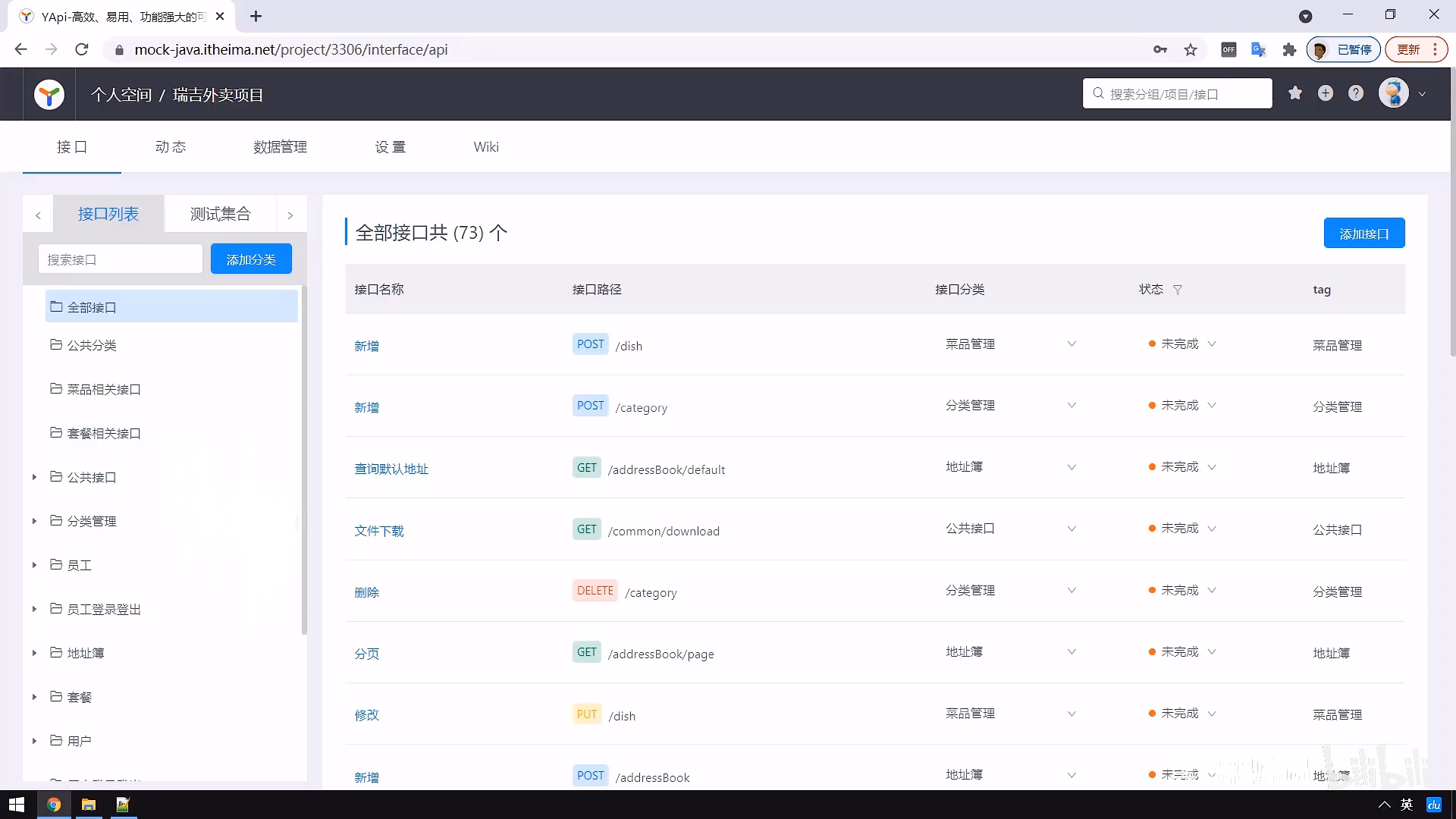Open the 文件下载 interface link

click(379, 531)
